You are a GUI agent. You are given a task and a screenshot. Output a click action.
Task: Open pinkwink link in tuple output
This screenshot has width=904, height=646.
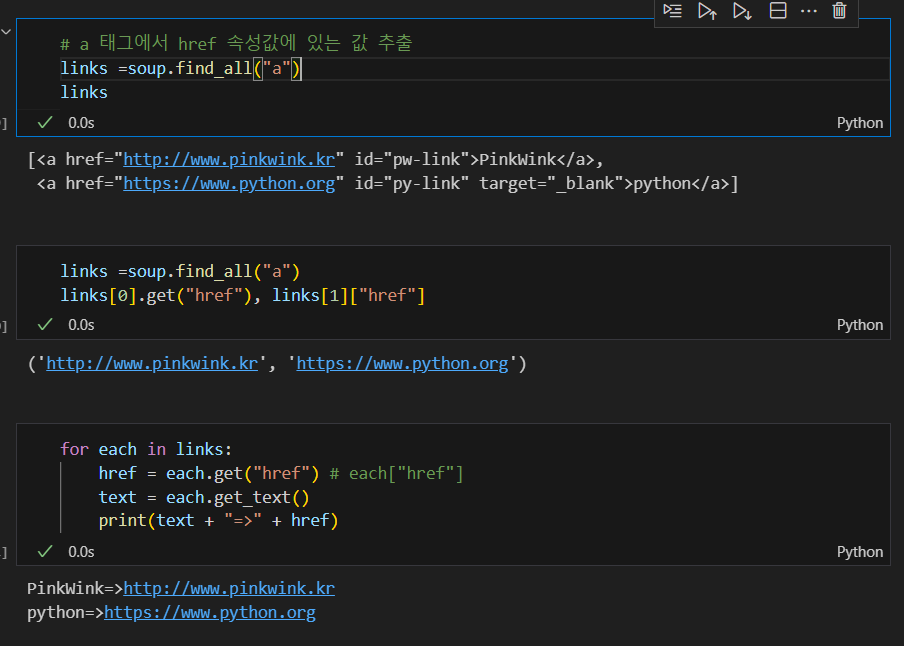152,363
